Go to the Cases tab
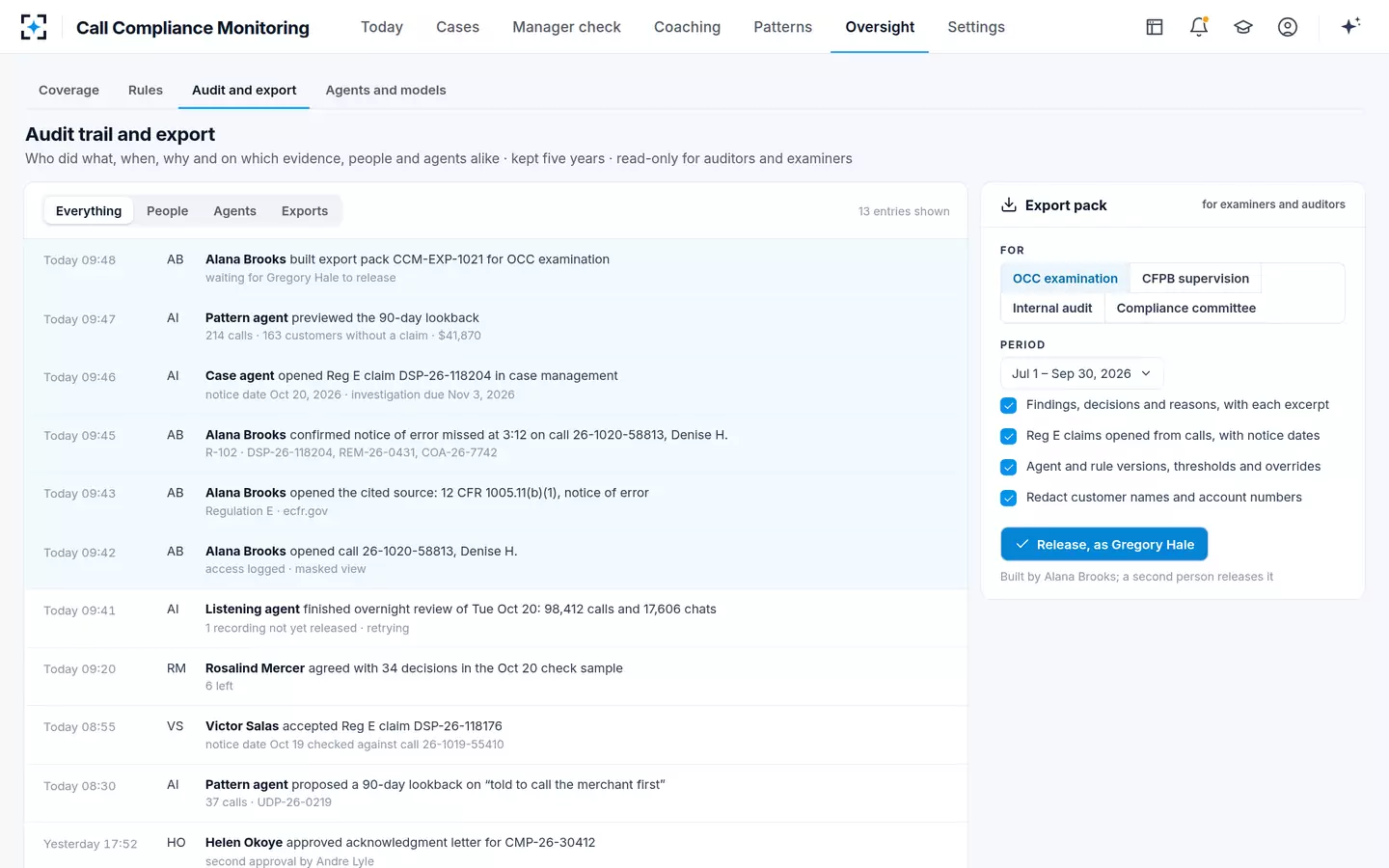Image resolution: width=1389 pixels, height=868 pixels. (x=457, y=27)
